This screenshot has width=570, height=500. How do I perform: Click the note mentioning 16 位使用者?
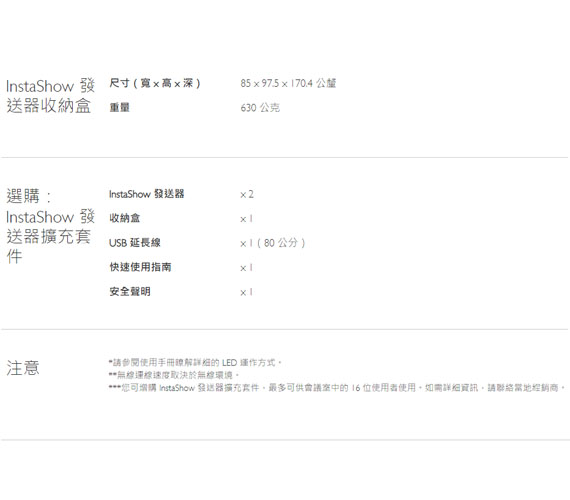(x=337, y=388)
